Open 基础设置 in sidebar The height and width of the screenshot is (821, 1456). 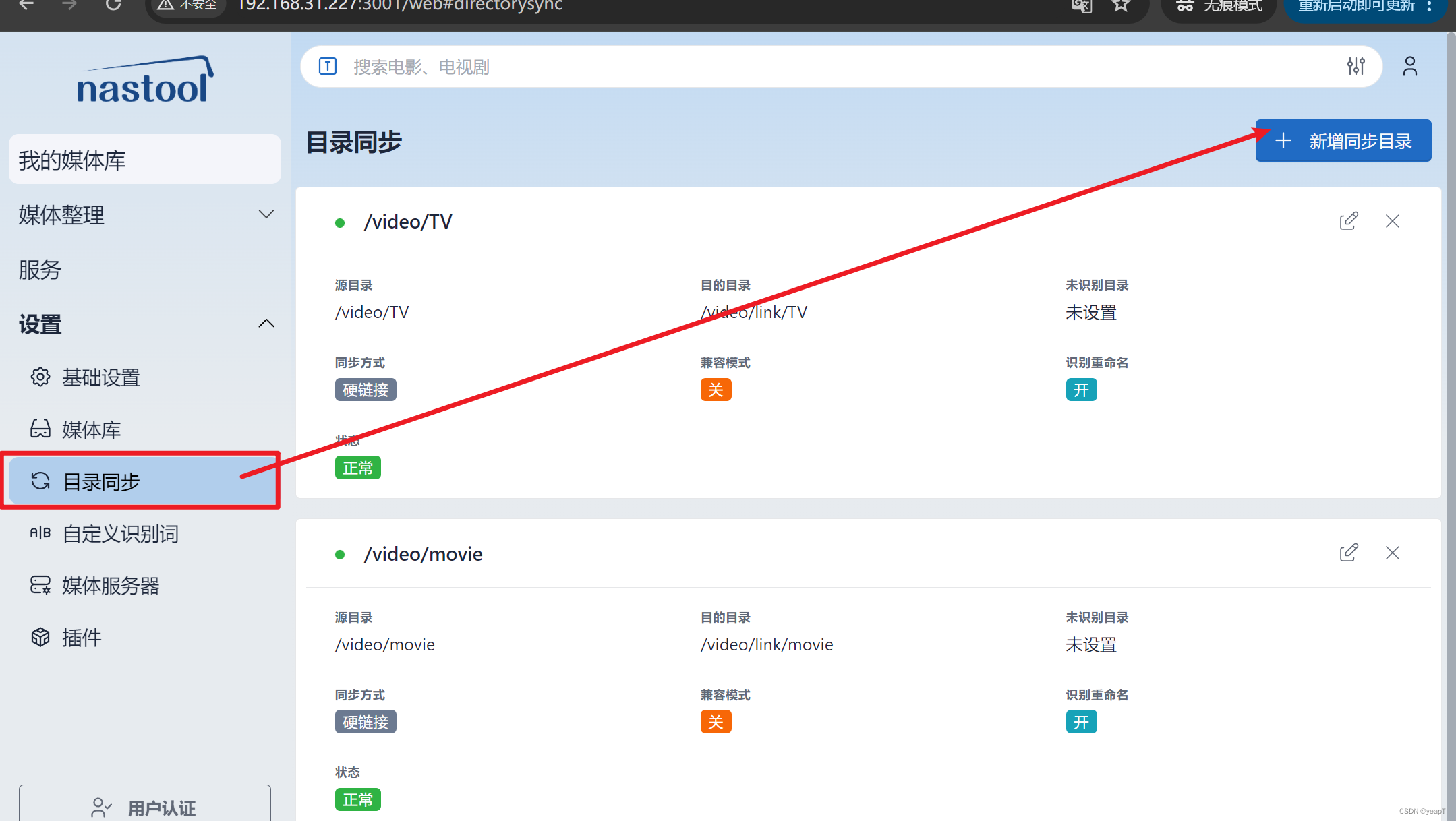tap(101, 377)
